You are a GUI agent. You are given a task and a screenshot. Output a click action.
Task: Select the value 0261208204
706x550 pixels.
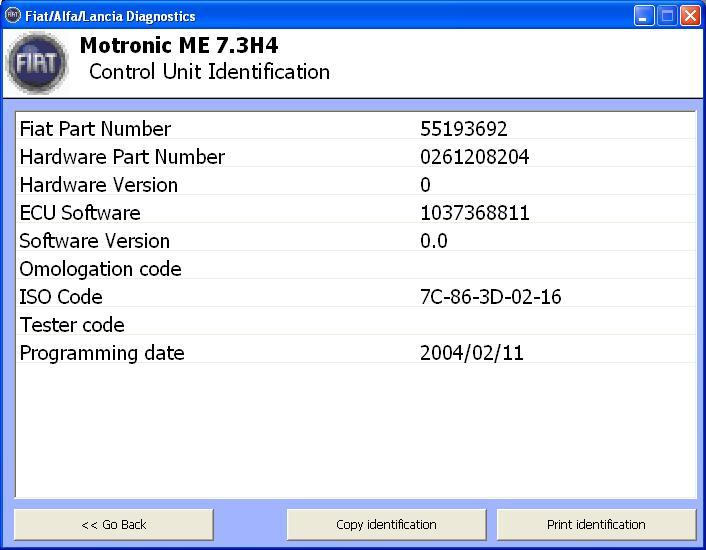[x=474, y=157]
